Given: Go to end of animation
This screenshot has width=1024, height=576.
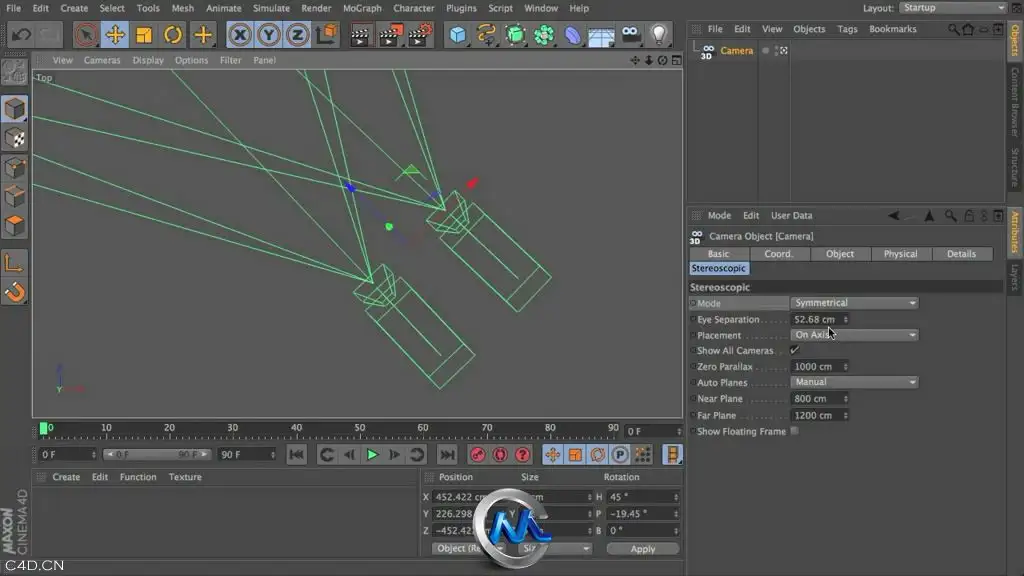Looking at the screenshot, I should (447, 455).
